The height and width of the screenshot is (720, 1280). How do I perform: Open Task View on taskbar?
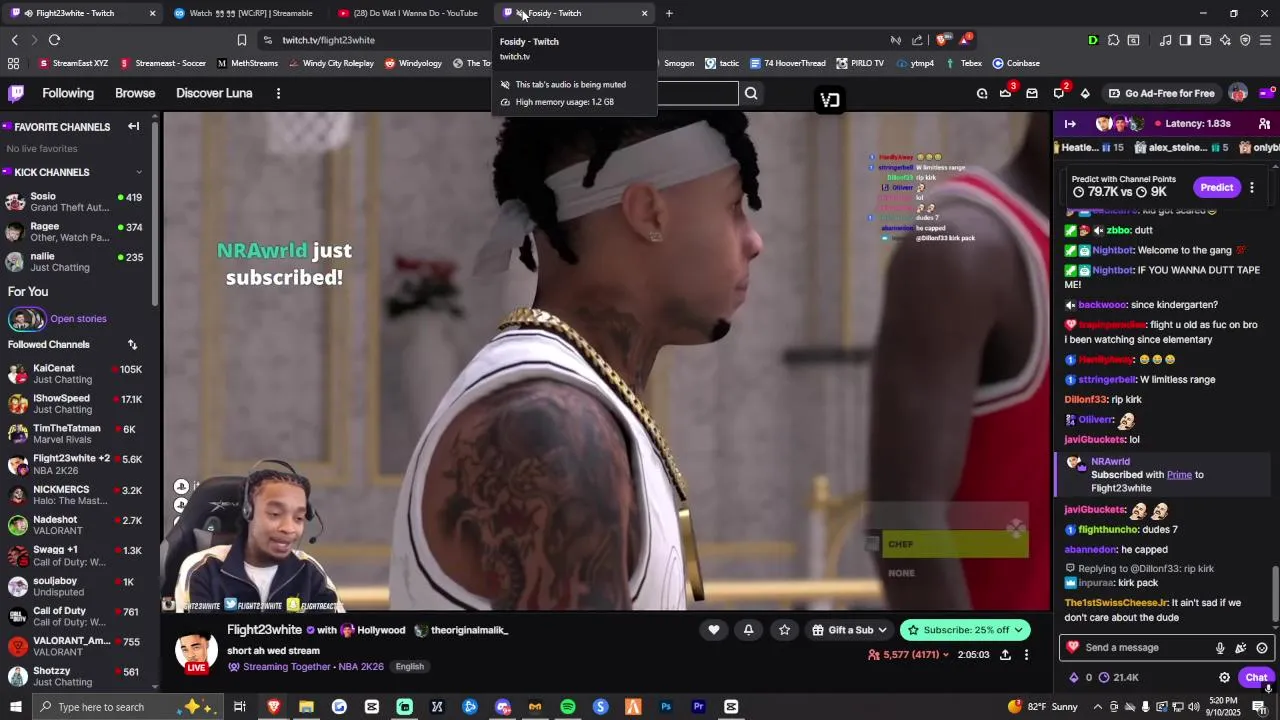[240, 707]
